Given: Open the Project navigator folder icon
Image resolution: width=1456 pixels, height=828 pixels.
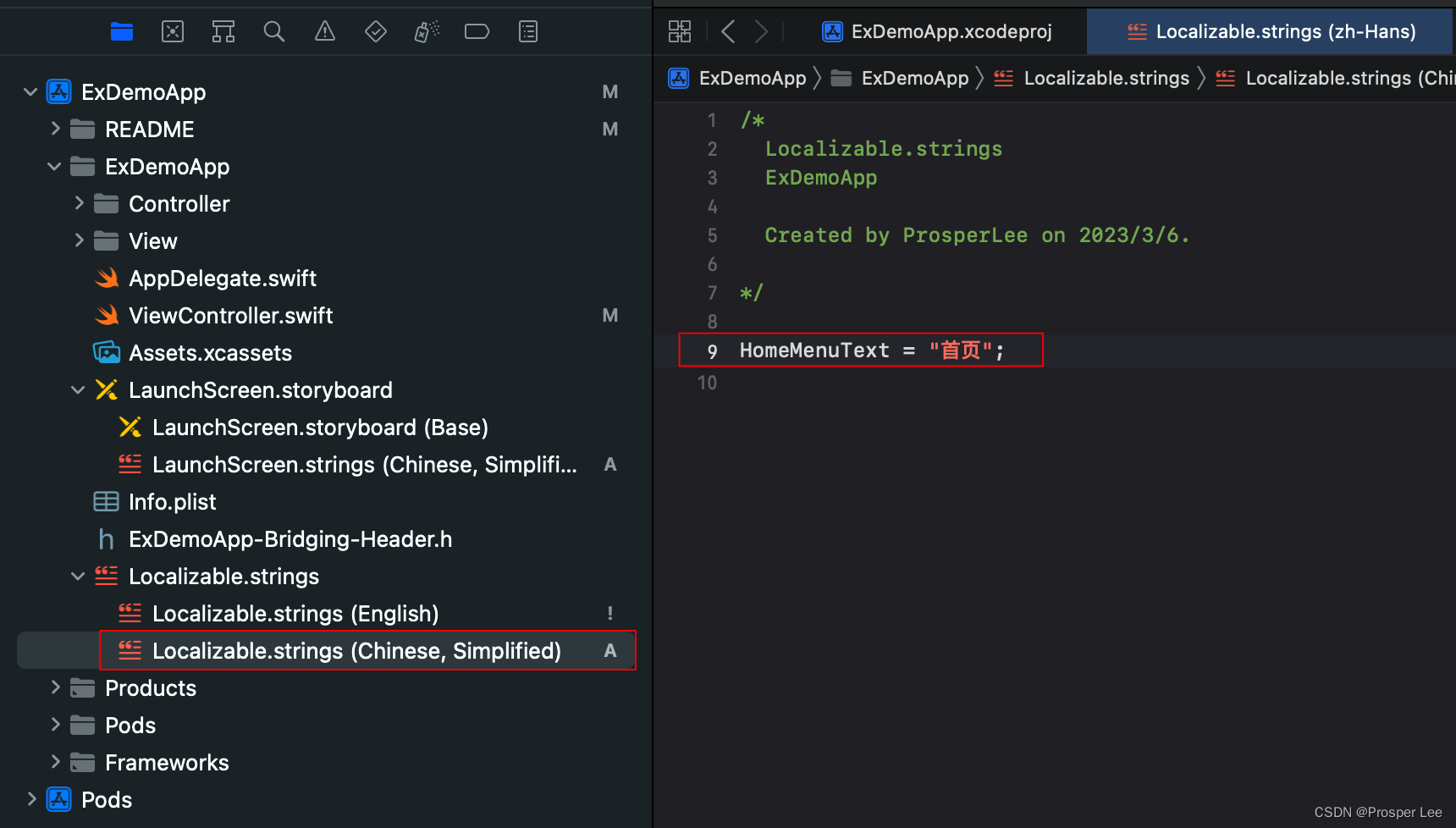Looking at the screenshot, I should (122, 32).
